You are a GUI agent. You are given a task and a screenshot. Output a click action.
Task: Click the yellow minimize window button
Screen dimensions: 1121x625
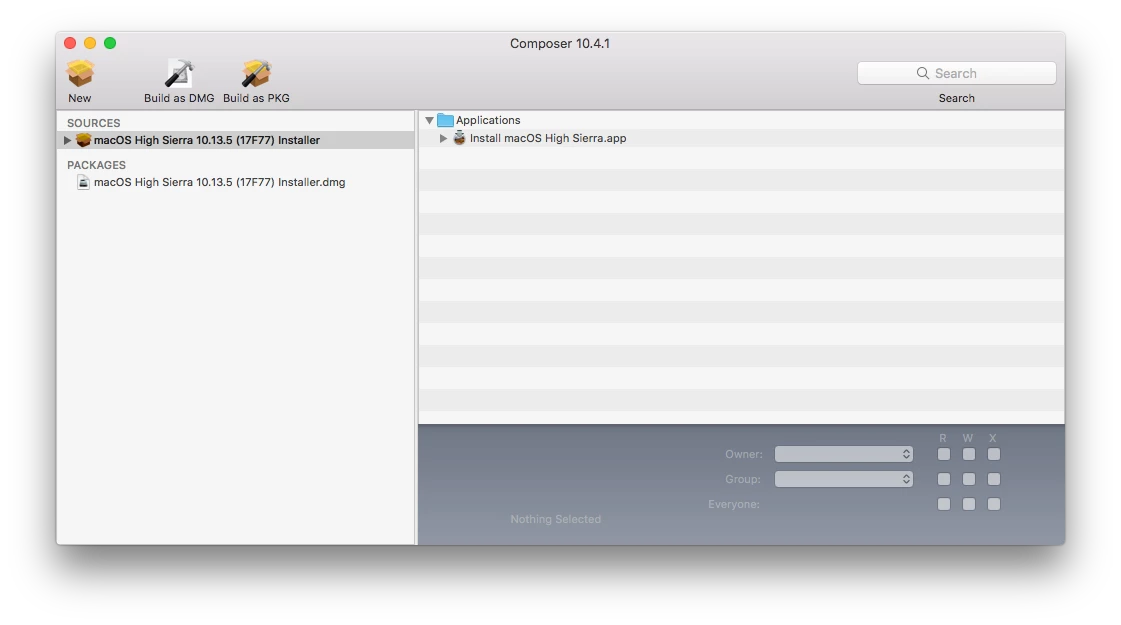point(90,43)
